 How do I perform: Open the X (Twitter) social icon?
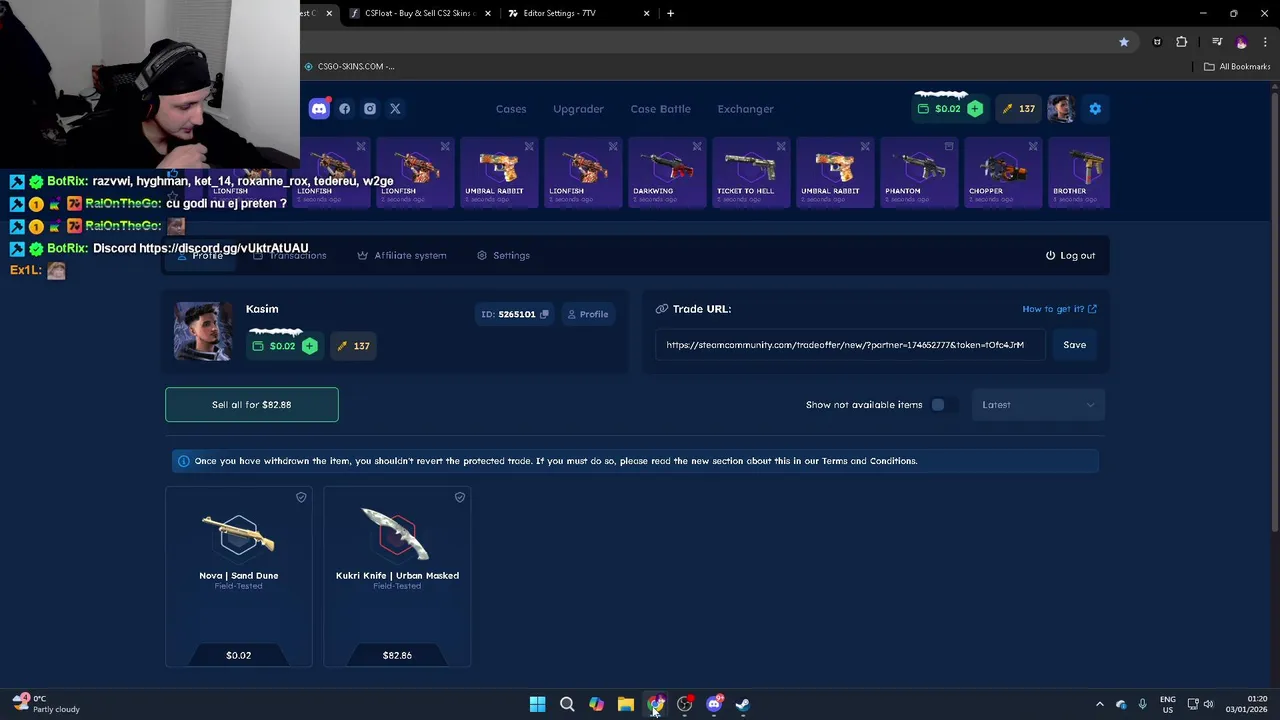395,109
